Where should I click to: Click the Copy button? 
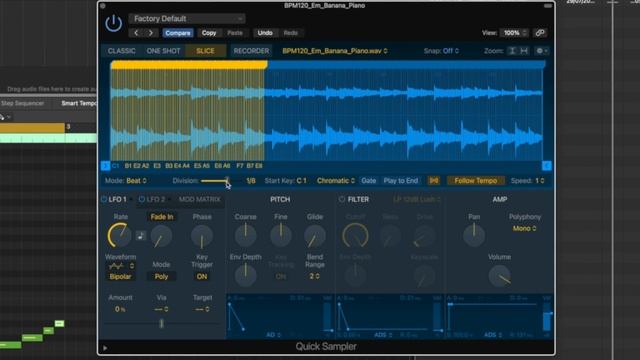pyautogui.click(x=209, y=33)
